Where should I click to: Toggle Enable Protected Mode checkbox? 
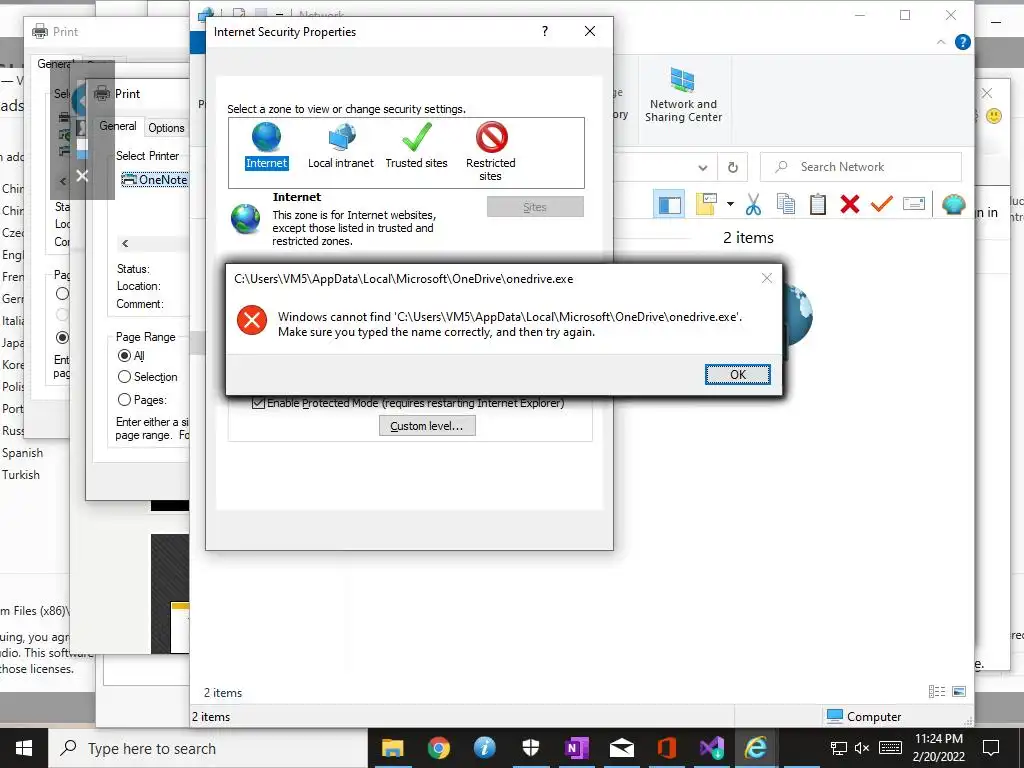pyautogui.click(x=259, y=403)
